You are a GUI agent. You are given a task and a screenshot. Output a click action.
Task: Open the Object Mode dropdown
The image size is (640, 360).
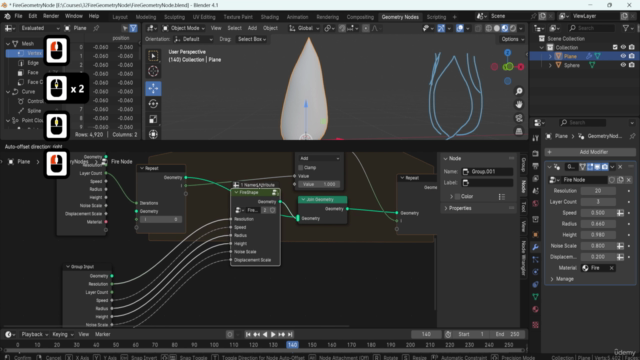(x=184, y=28)
